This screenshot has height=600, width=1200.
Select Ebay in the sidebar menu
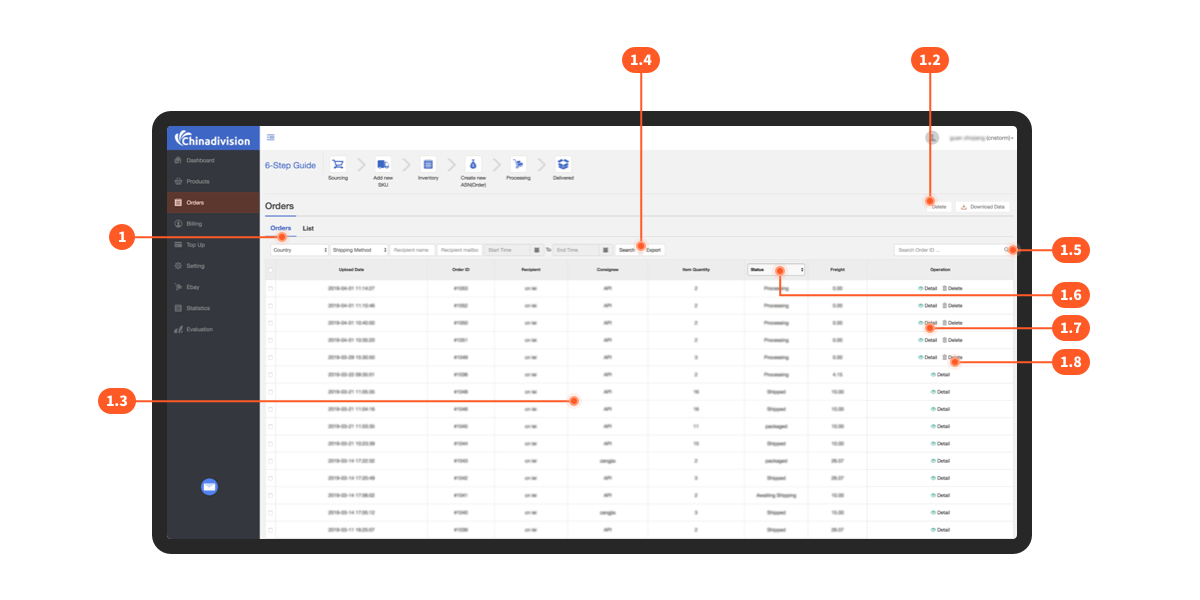point(213,287)
